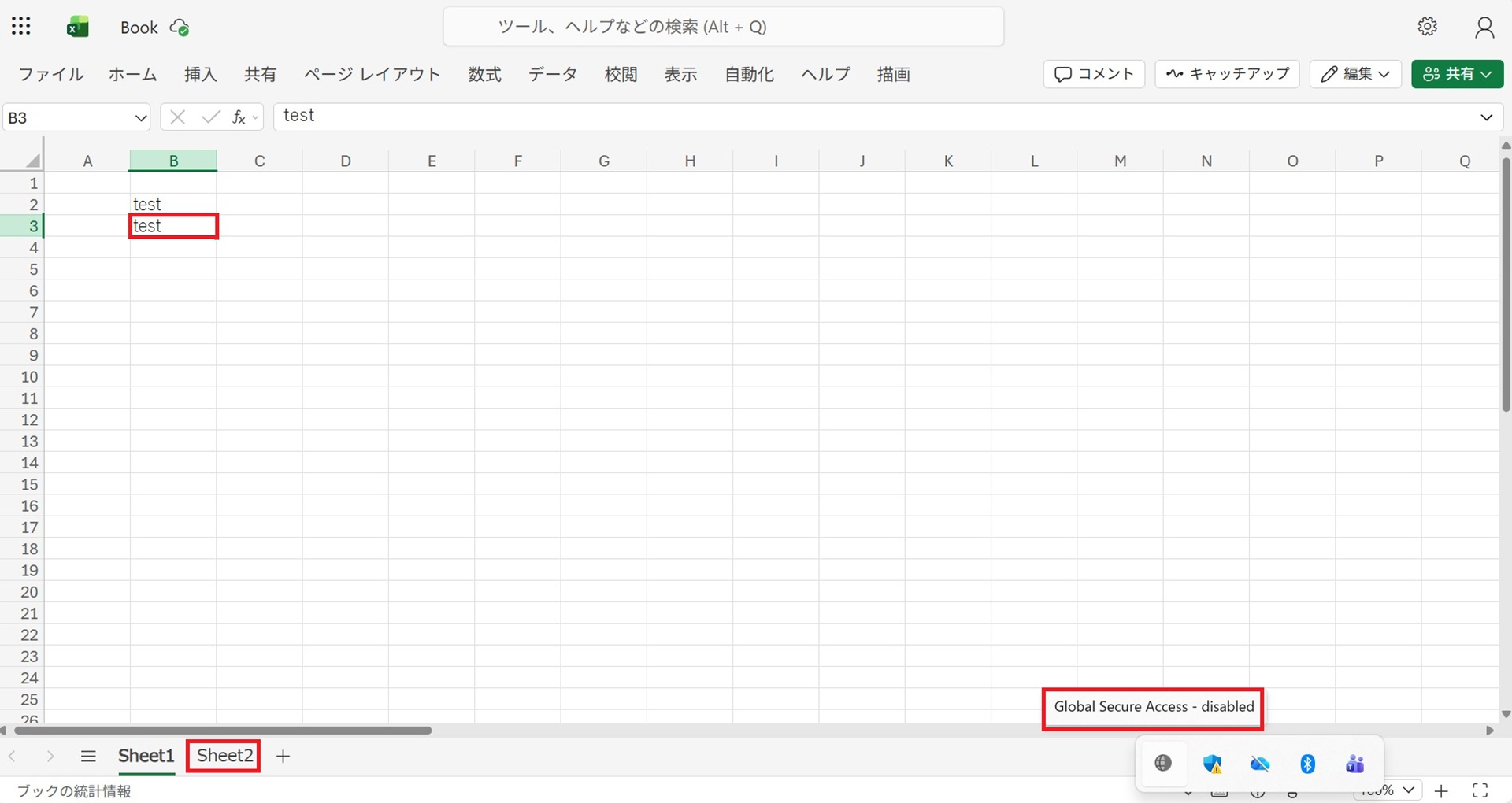
Task: Click the search box for tools and help
Action: (723, 27)
